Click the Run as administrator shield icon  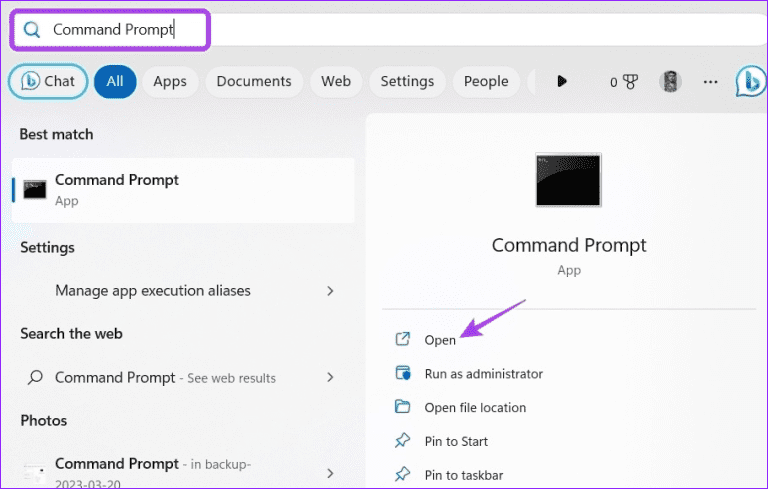point(403,373)
